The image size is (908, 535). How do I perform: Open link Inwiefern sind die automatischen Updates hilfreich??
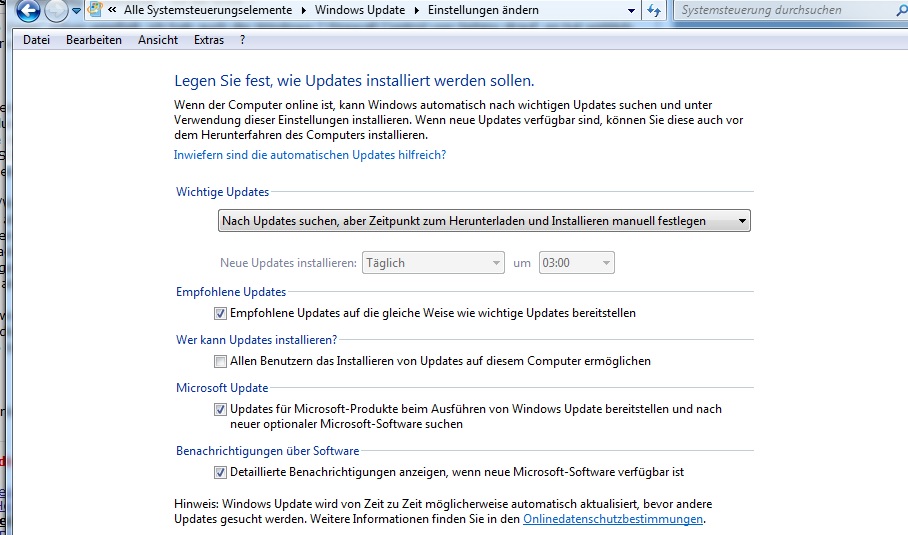[x=310, y=155]
